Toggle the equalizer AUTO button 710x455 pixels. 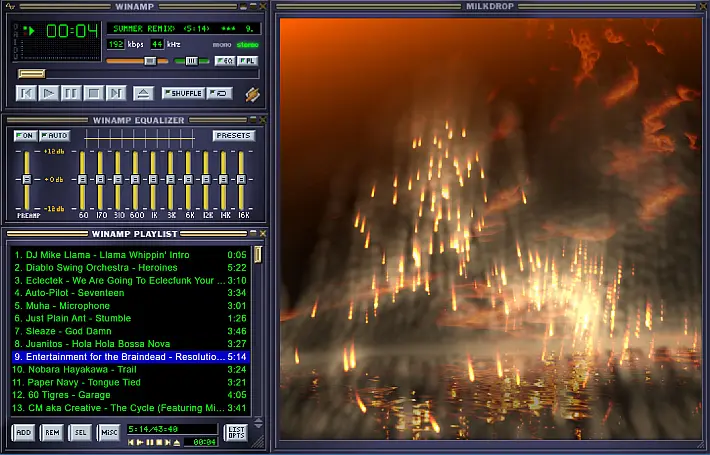(54, 135)
